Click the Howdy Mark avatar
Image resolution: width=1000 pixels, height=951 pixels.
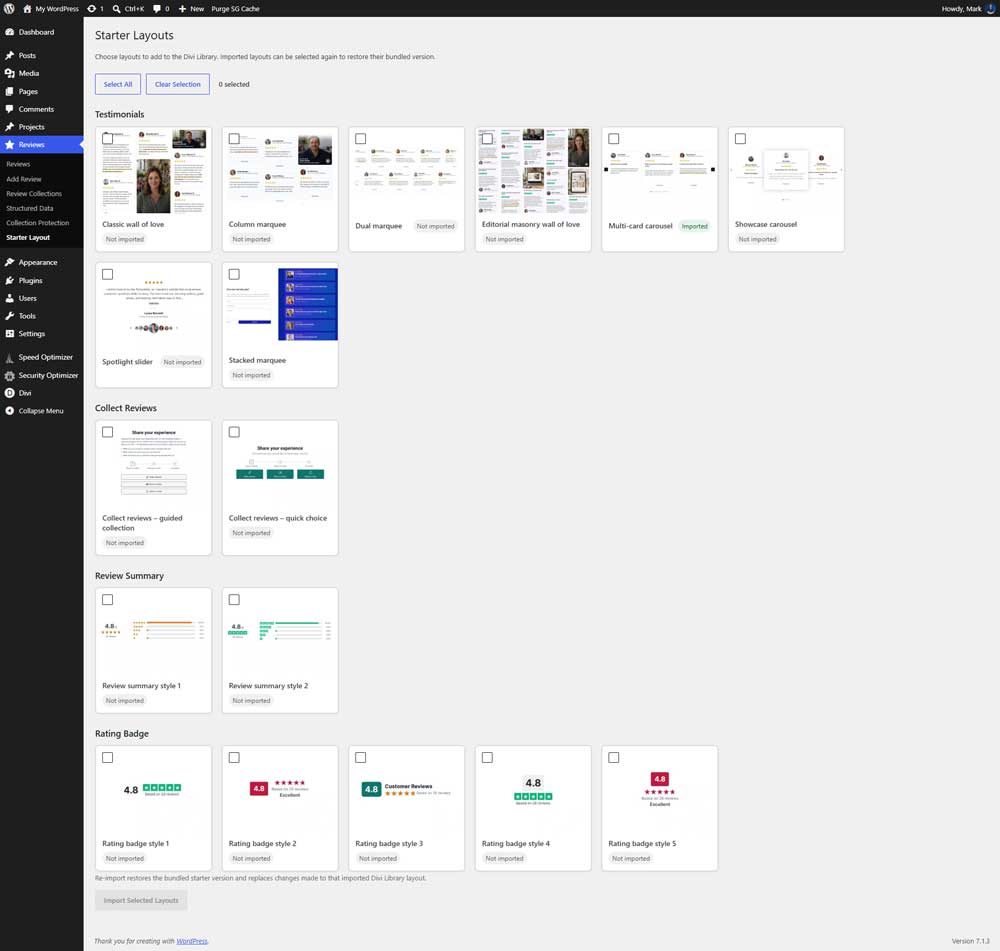(990, 9)
